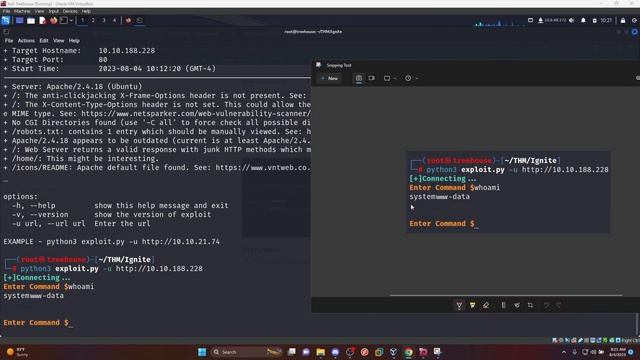Viewport: 640px width, 360px height.
Task: Open the VirtualBox Help menu
Action: pos(86,11)
